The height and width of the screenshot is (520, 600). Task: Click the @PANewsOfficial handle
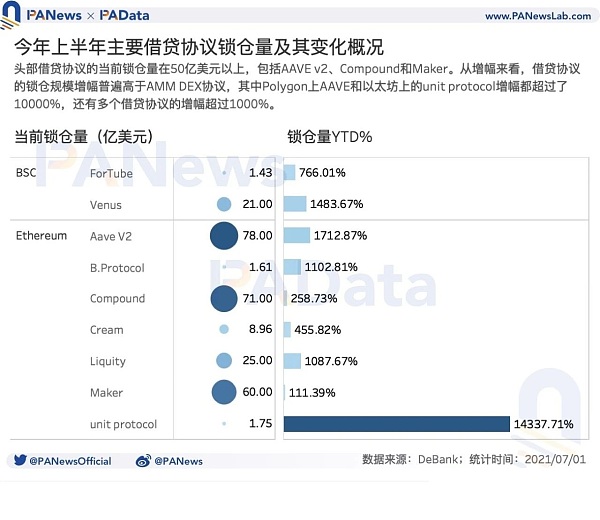tap(70, 461)
